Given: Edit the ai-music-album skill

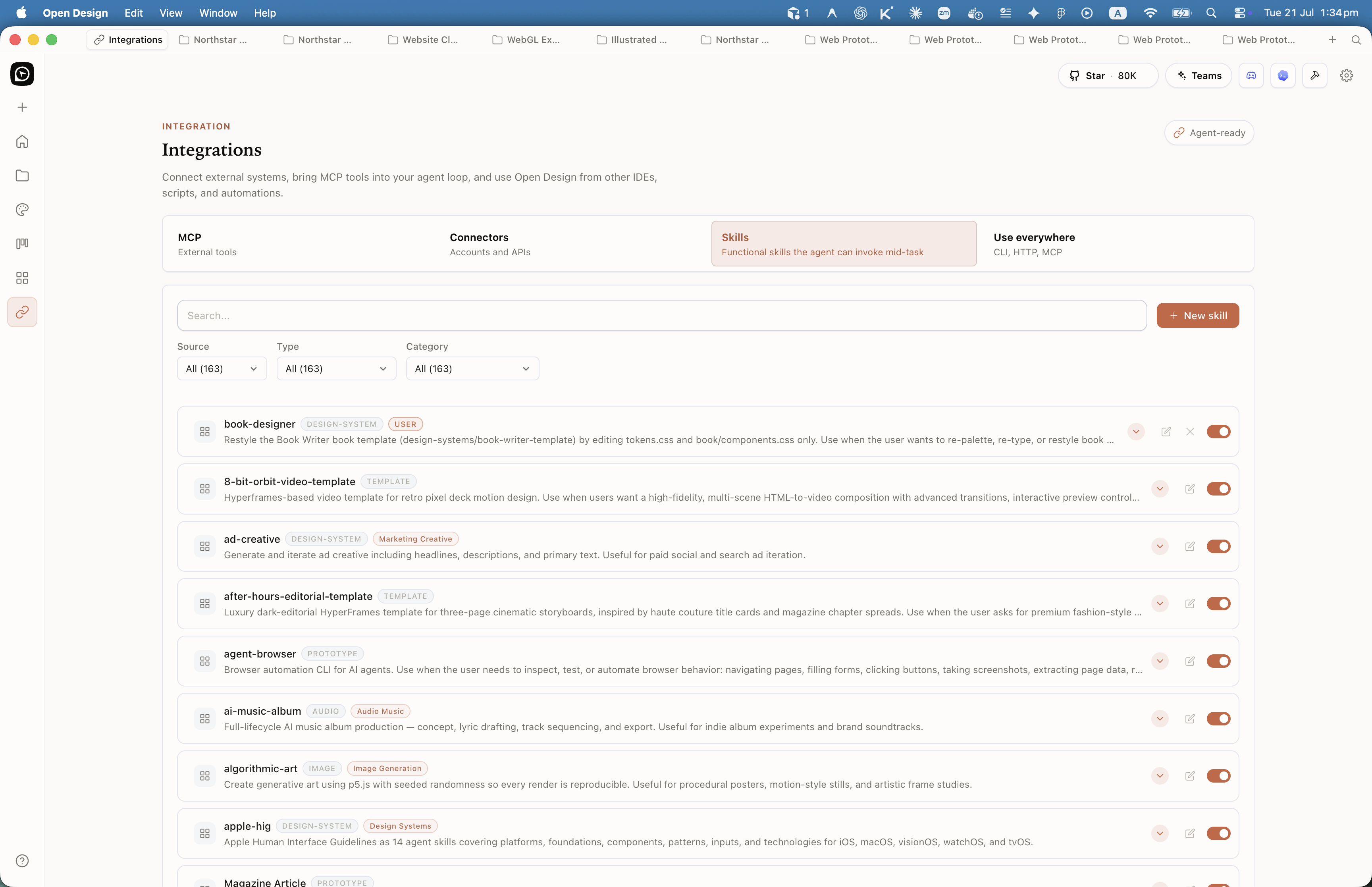Looking at the screenshot, I should [1190, 718].
